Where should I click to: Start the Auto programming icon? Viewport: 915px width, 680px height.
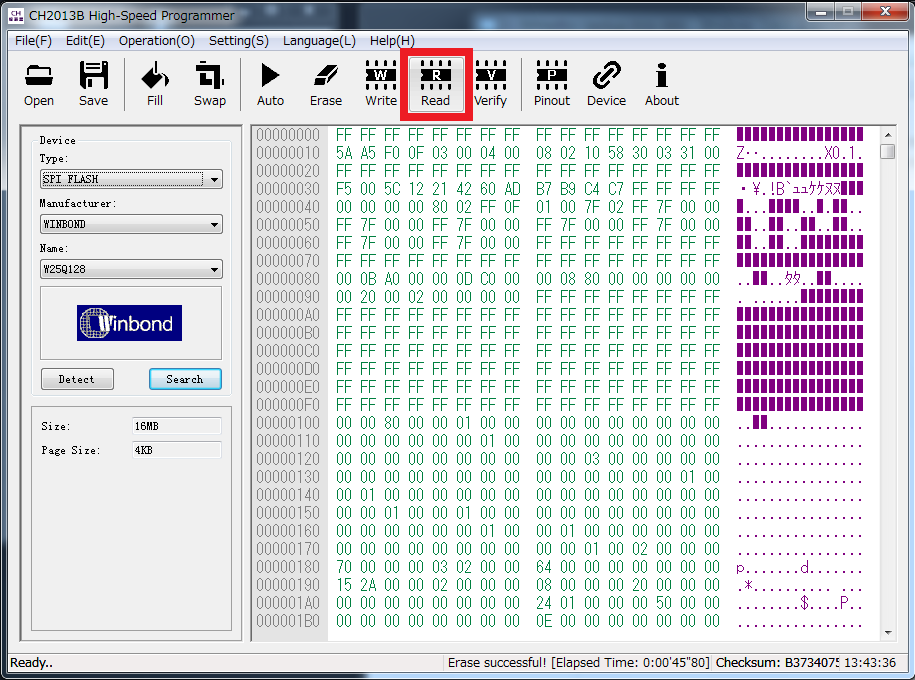[270, 84]
